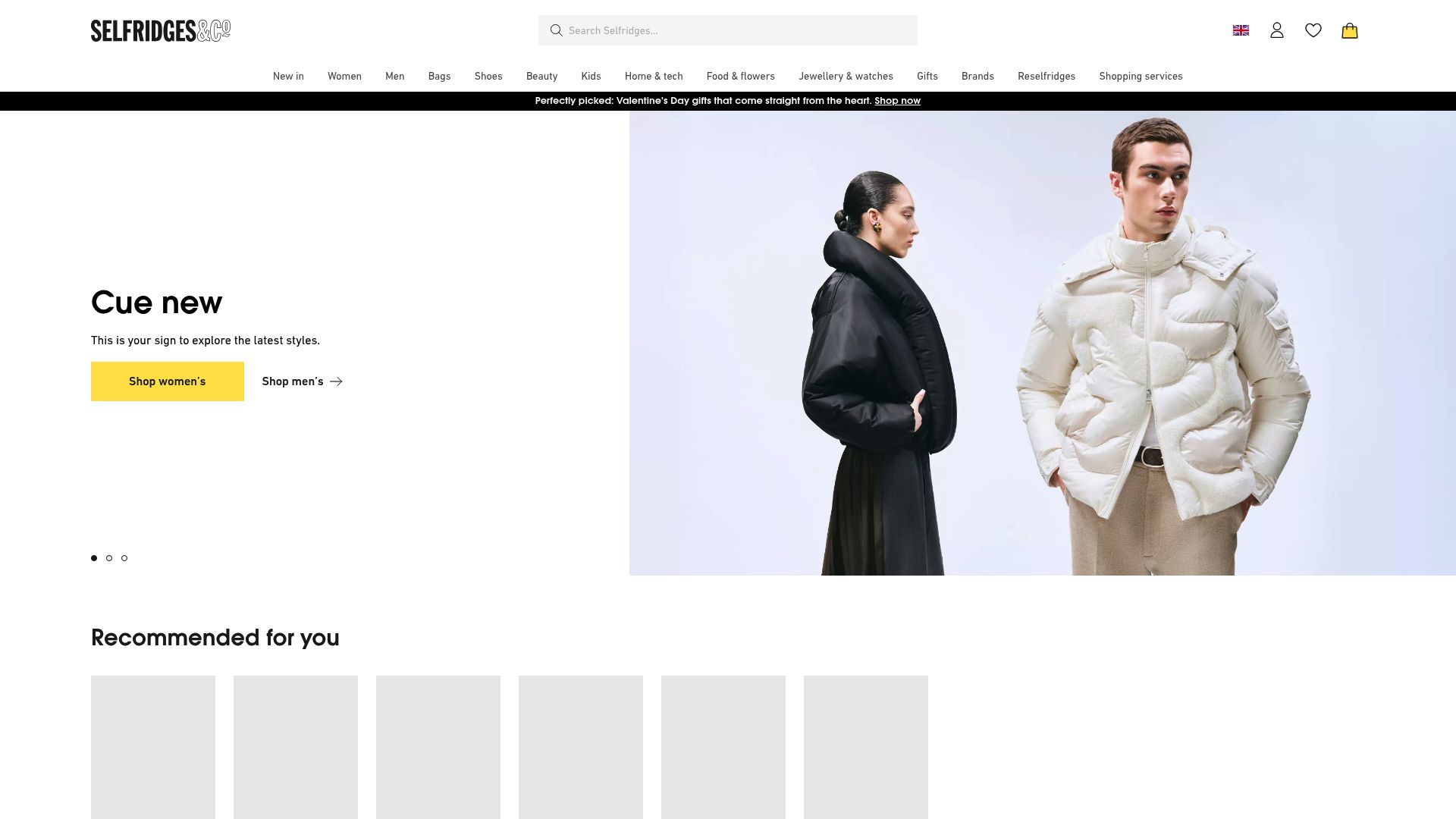Switch to the second carousel slide dot
Image resolution: width=1456 pixels, height=819 pixels.
pyautogui.click(x=109, y=558)
